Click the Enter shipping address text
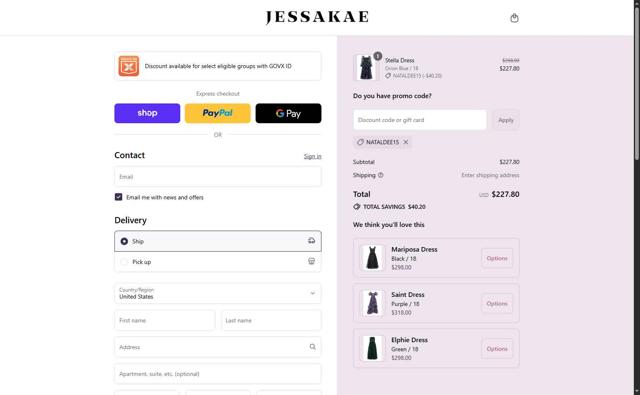 [x=490, y=175]
